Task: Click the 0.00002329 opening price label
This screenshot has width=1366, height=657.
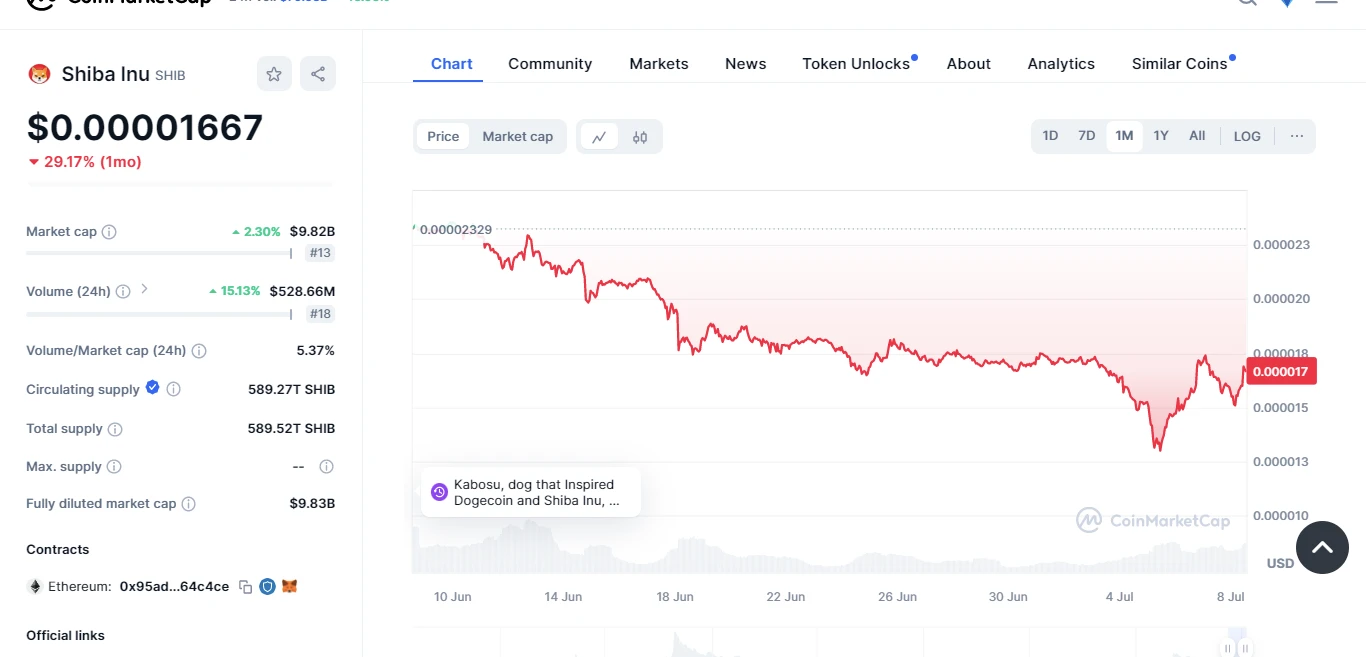Action: (x=455, y=230)
